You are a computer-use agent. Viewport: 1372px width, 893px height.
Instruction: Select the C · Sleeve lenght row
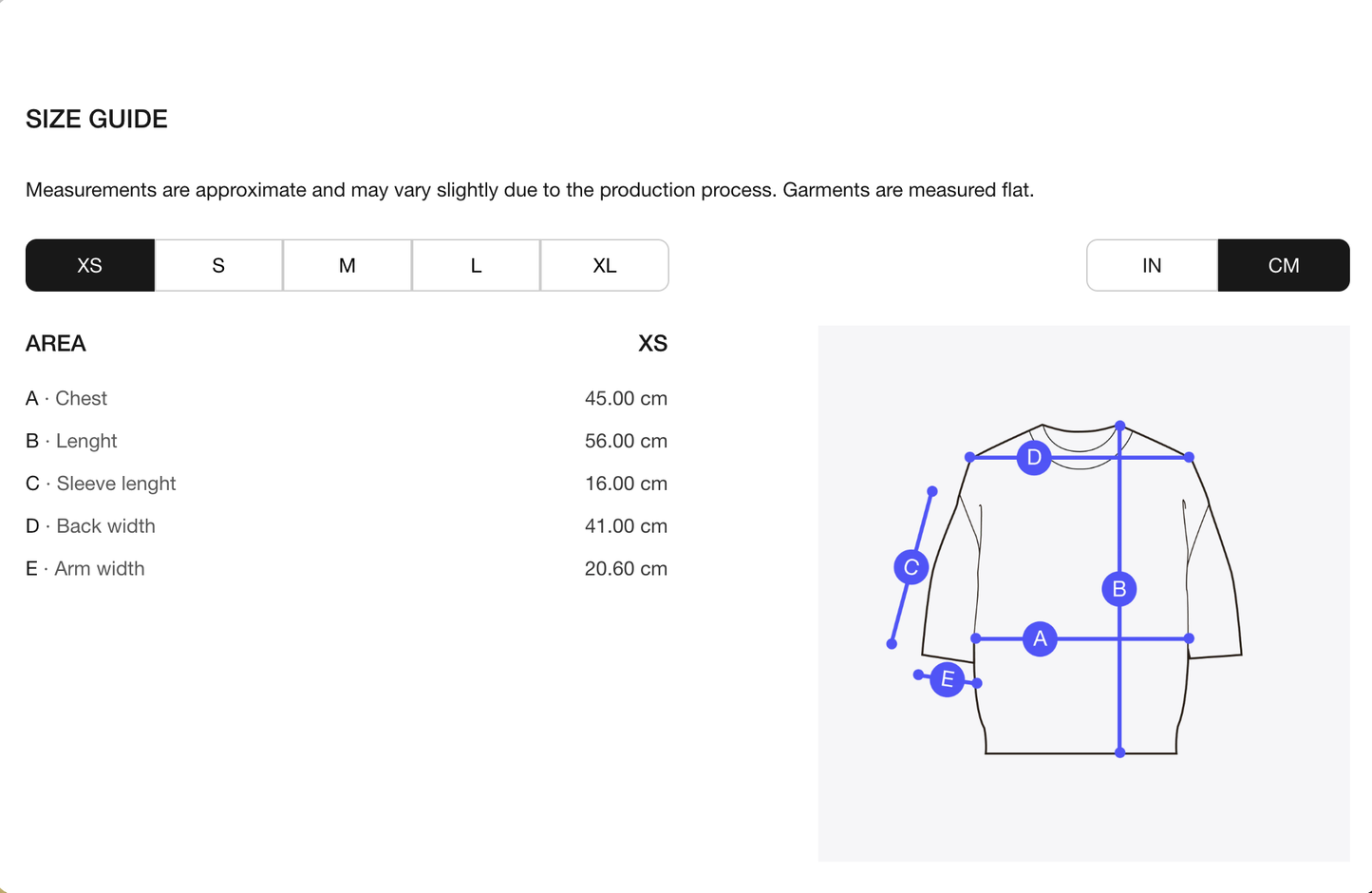point(347,484)
